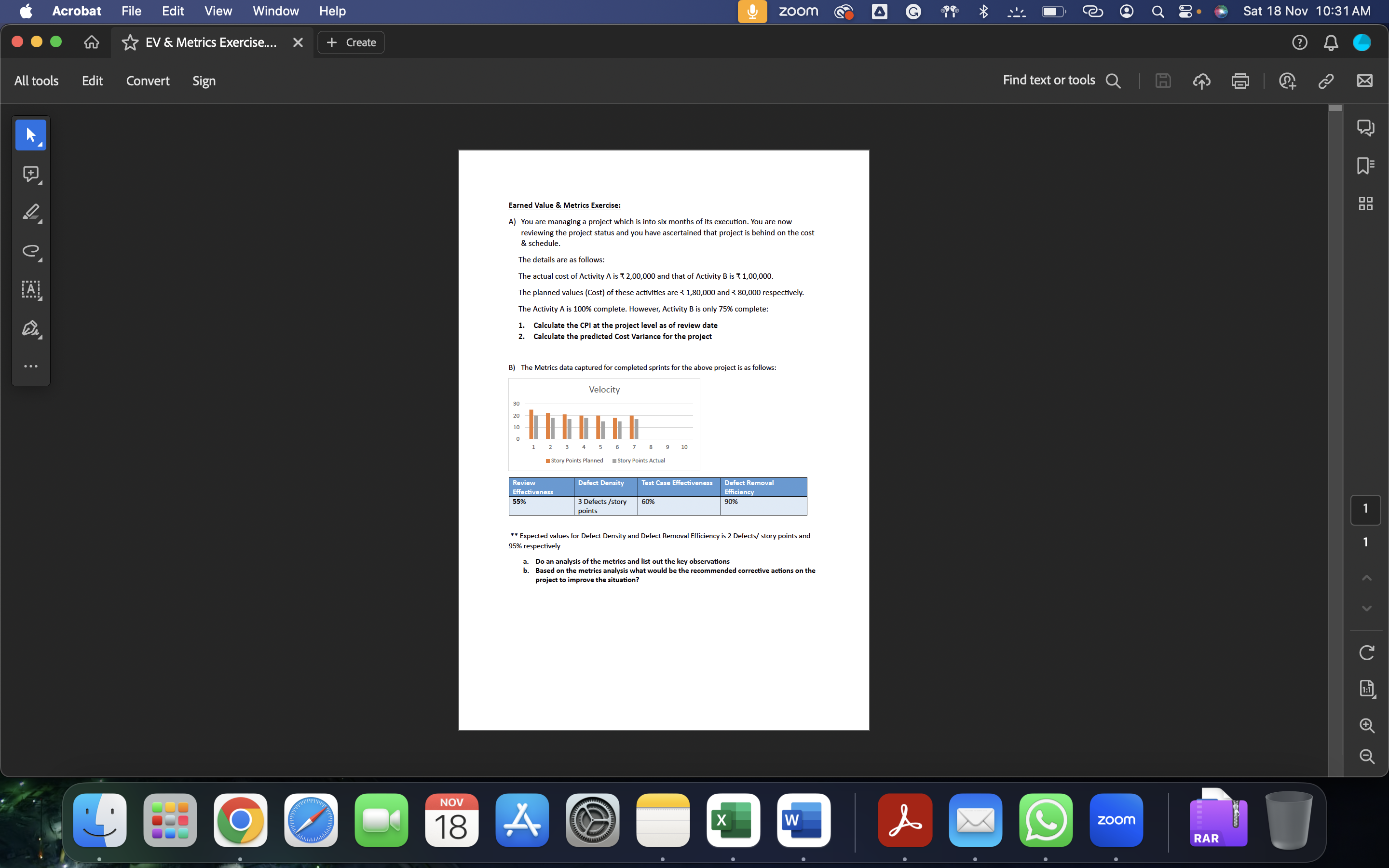Select the Add Comment tool

(30, 174)
